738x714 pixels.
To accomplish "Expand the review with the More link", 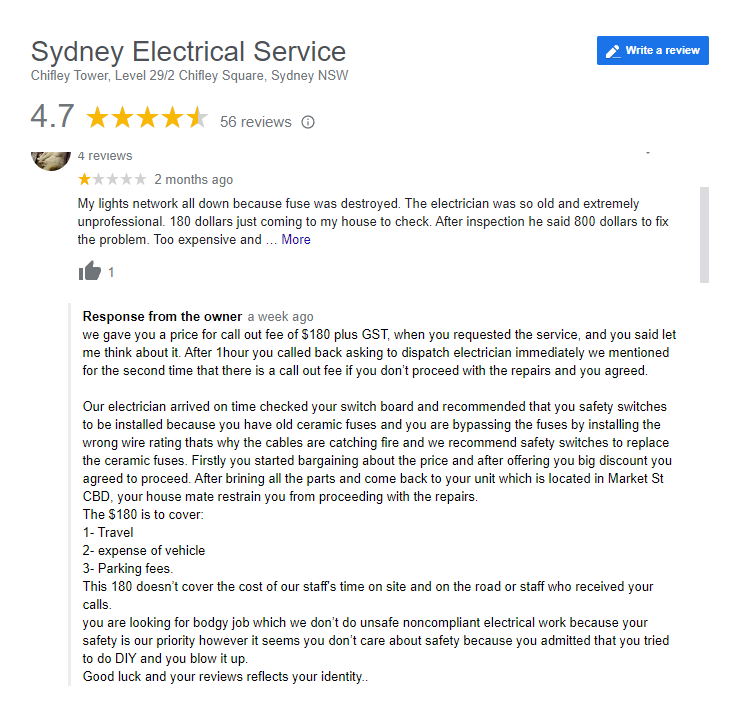I will click(296, 240).
